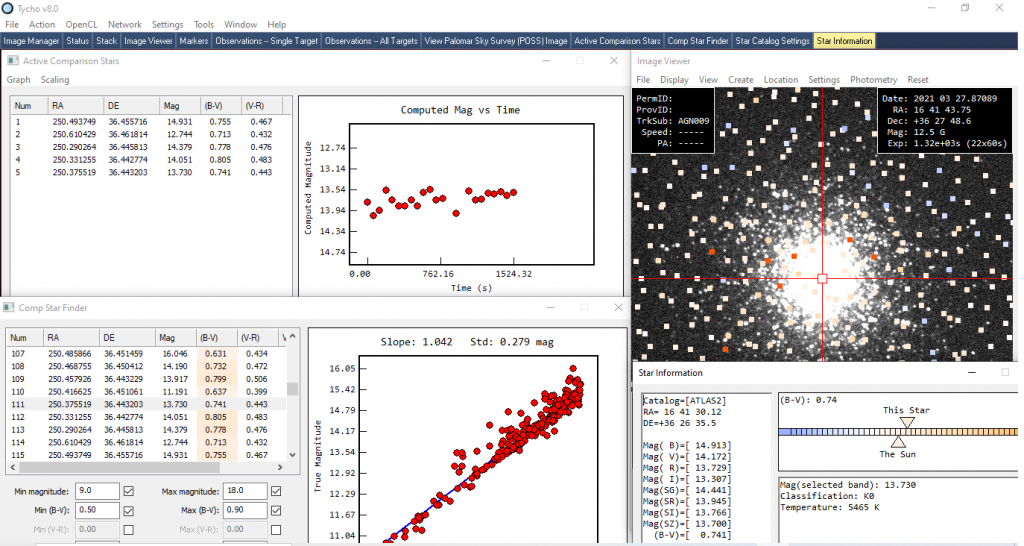
Task: Minimize the Star Information panel
Action: pyautogui.click(x=972, y=372)
